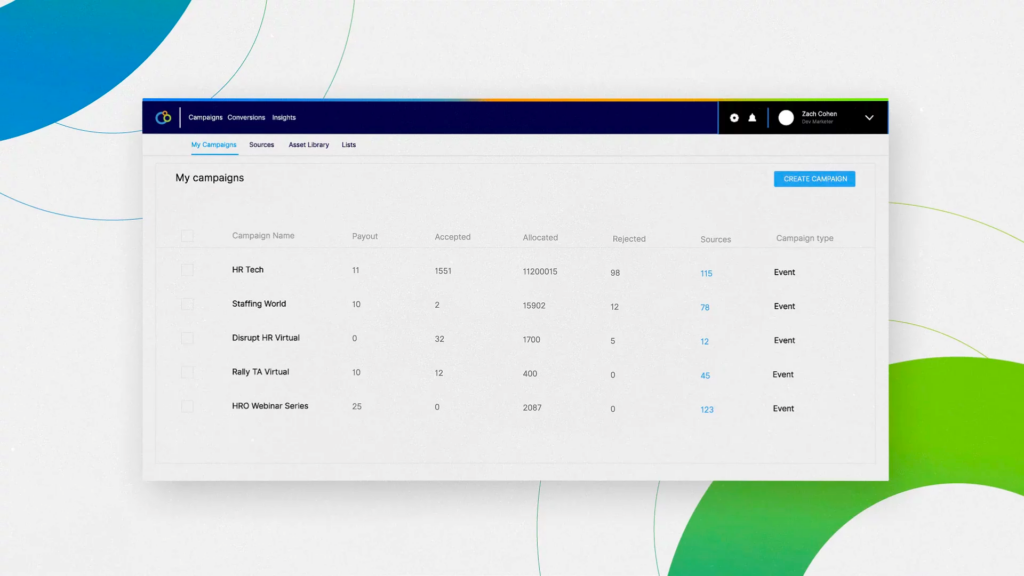Select the Campaigns menu item
1024x576 pixels.
[205, 117]
